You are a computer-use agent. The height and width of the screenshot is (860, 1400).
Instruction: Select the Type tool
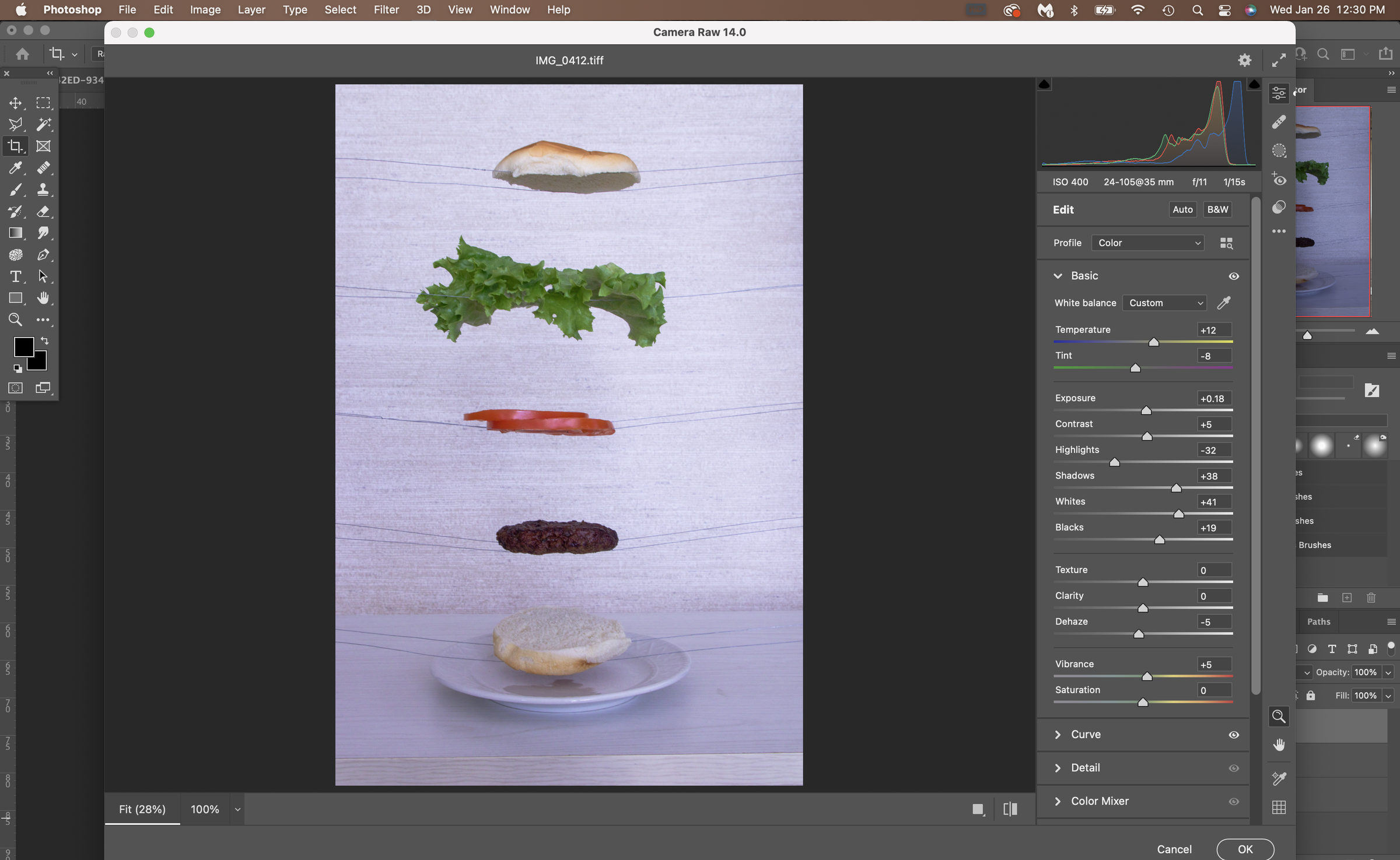tap(16, 277)
